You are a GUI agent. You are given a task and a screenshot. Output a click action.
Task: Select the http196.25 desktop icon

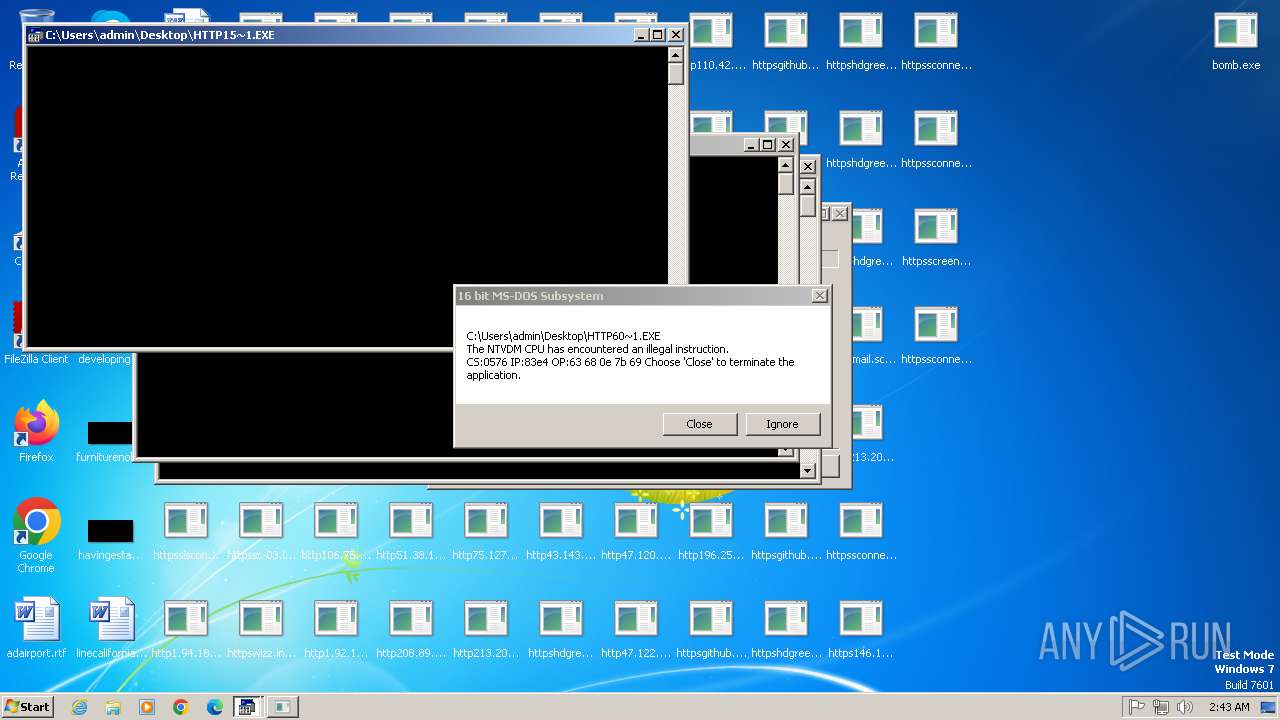(711, 532)
